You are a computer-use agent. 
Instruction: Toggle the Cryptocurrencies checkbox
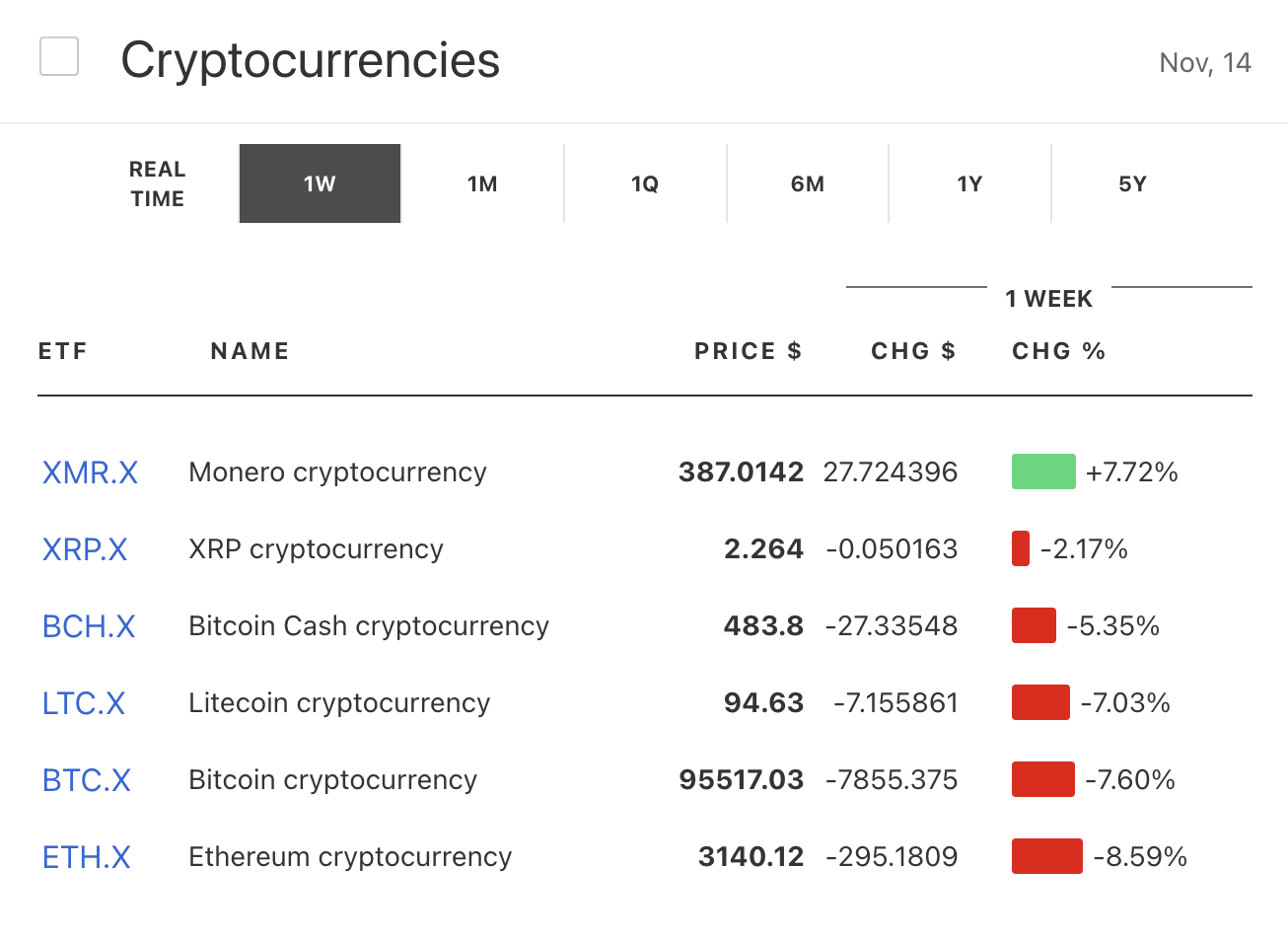pos(59,56)
